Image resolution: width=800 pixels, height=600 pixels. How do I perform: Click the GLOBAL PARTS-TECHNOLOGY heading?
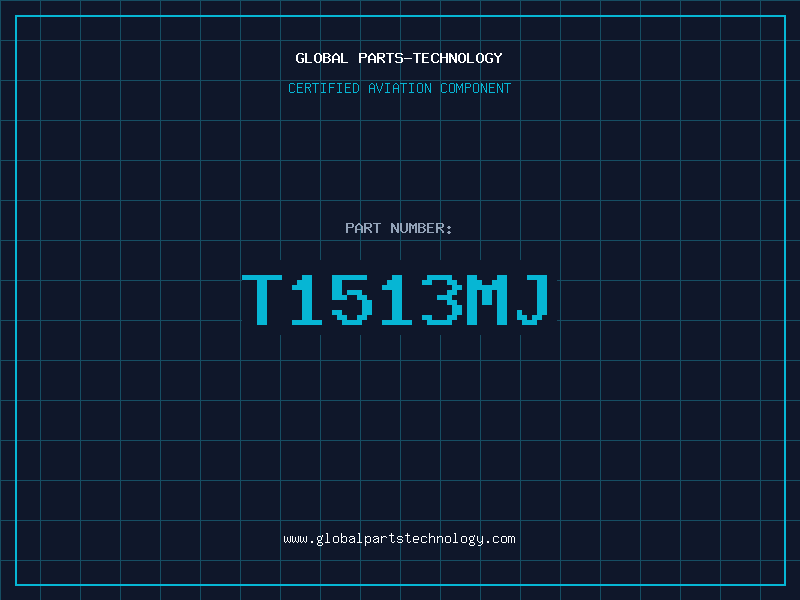pyautogui.click(x=399, y=58)
